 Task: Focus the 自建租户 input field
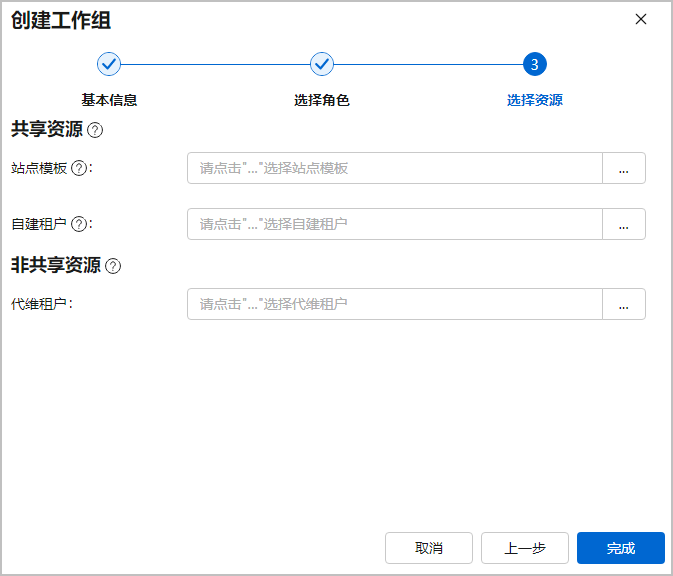(394, 224)
